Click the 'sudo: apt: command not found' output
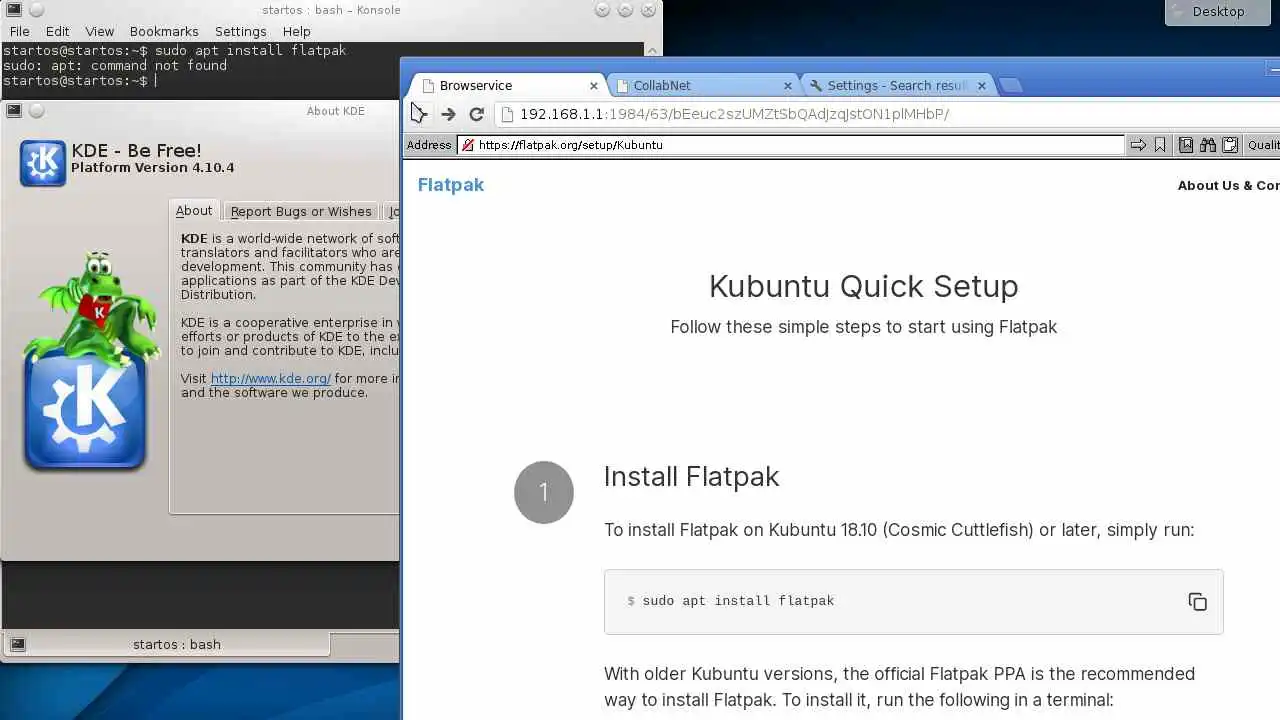The image size is (1280, 720). (115, 66)
